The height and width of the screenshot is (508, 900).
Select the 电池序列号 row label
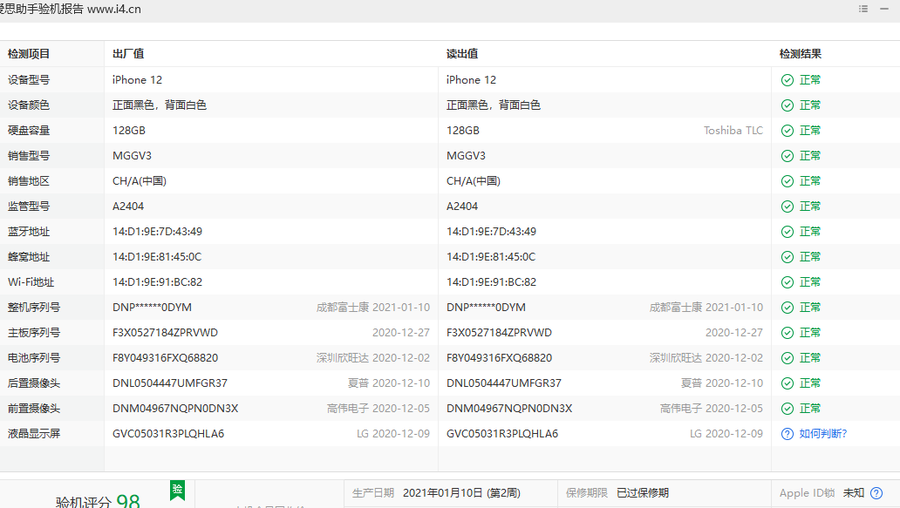(34, 358)
